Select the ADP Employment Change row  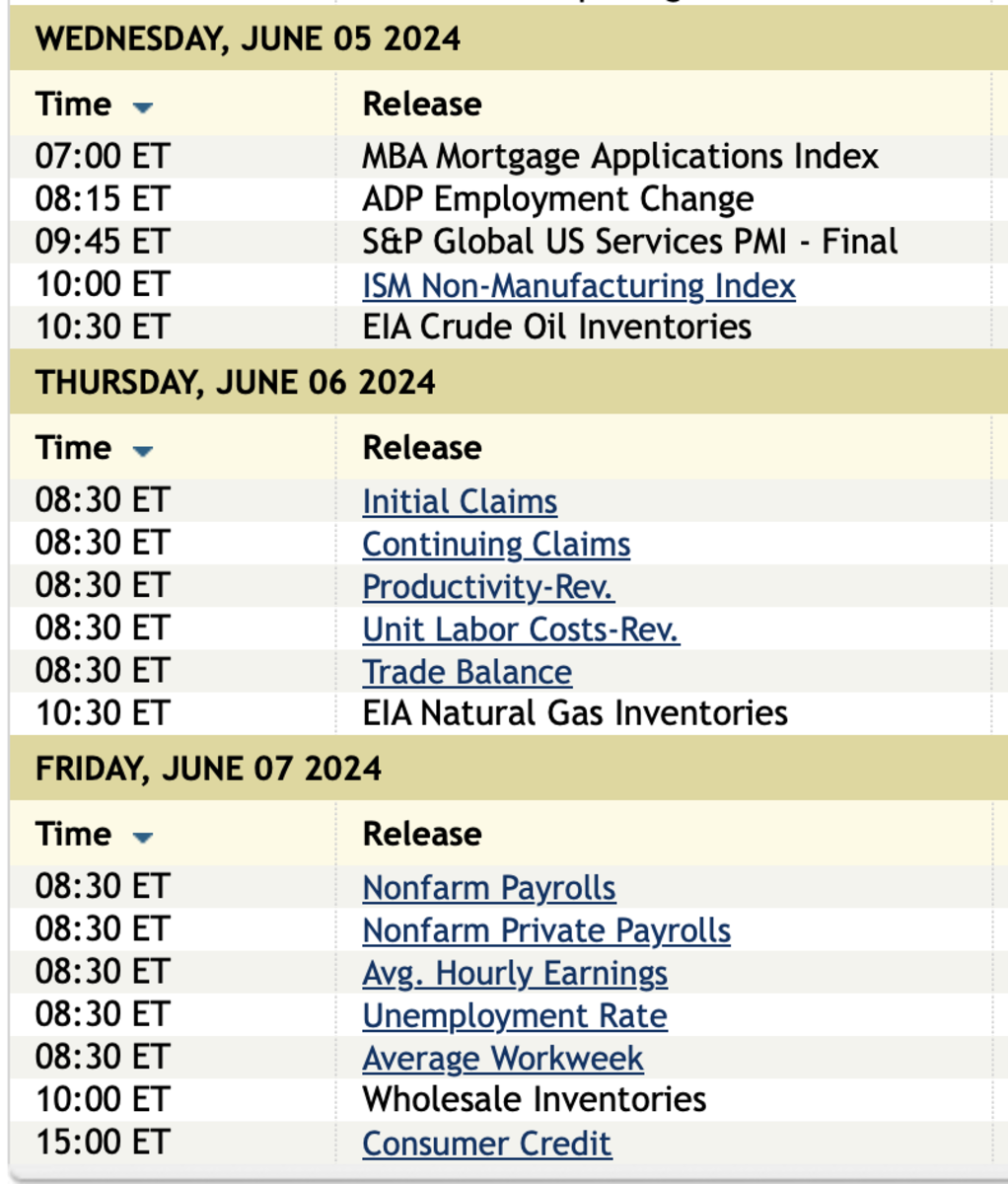coord(557,199)
